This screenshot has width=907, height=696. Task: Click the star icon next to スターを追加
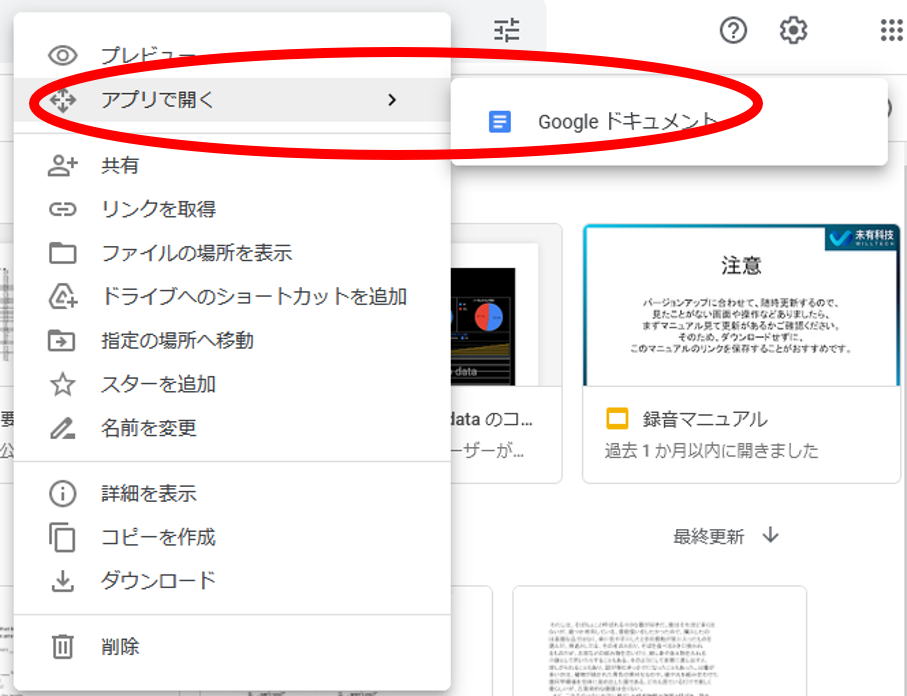(x=63, y=381)
